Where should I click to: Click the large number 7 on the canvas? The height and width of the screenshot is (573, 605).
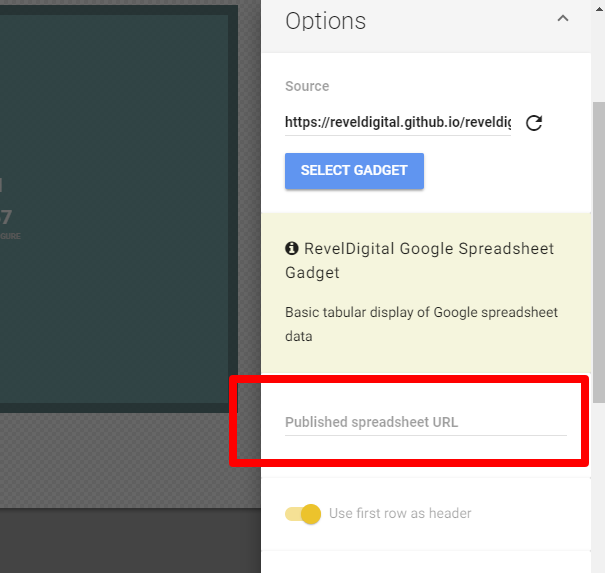pyautogui.click(x=6, y=216)
